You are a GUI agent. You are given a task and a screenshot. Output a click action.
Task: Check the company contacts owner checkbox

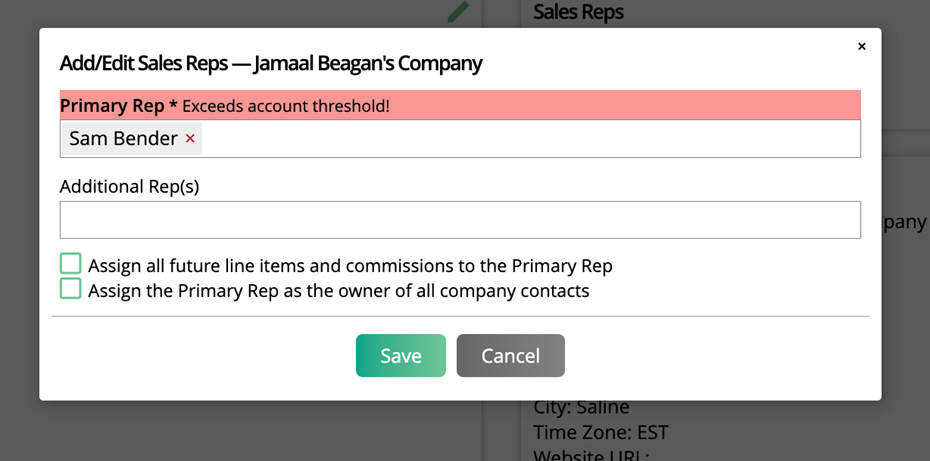pyautogui.click(x=70, y=289)
